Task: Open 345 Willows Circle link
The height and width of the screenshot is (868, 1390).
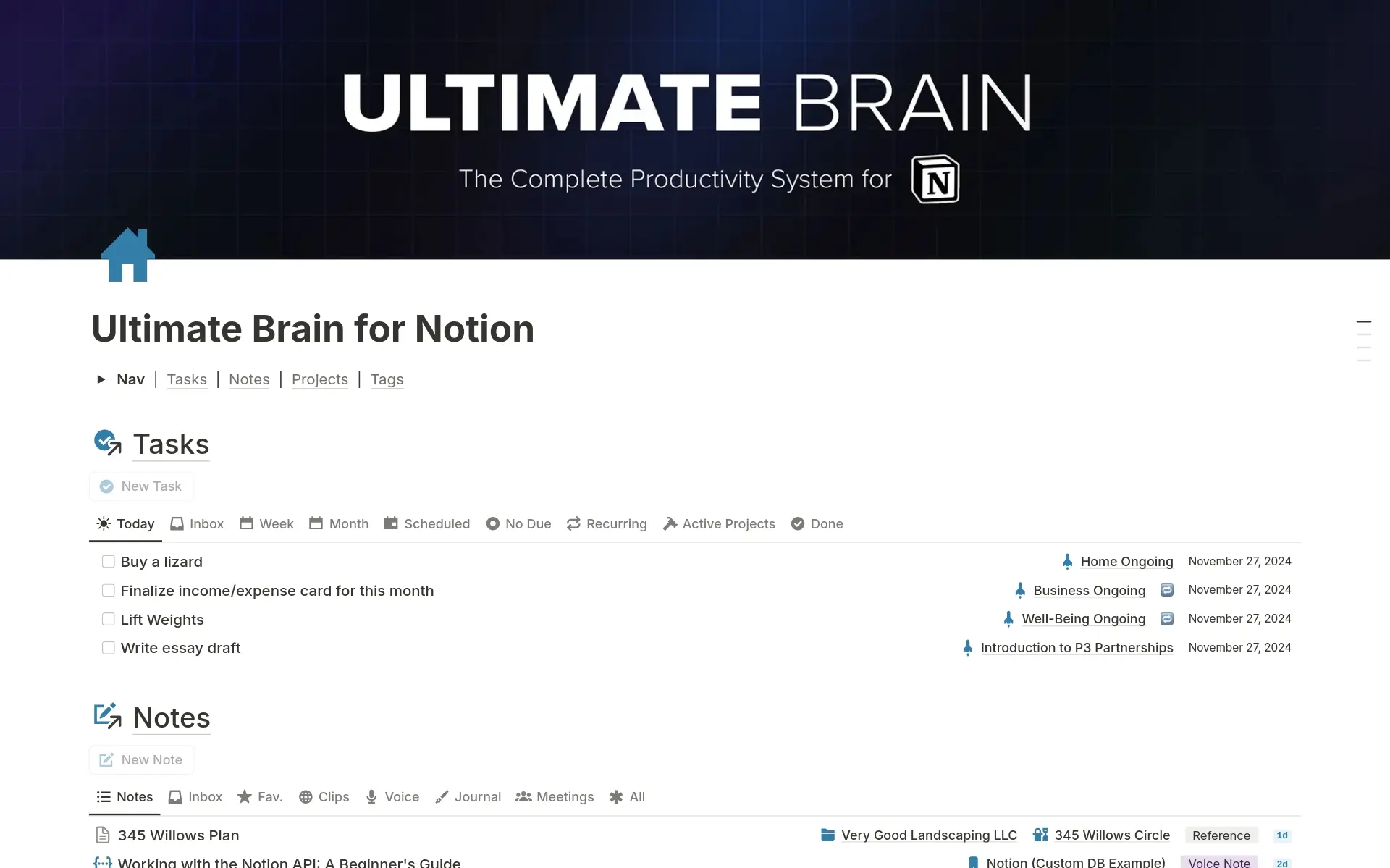Action: tap(1112, 835)
